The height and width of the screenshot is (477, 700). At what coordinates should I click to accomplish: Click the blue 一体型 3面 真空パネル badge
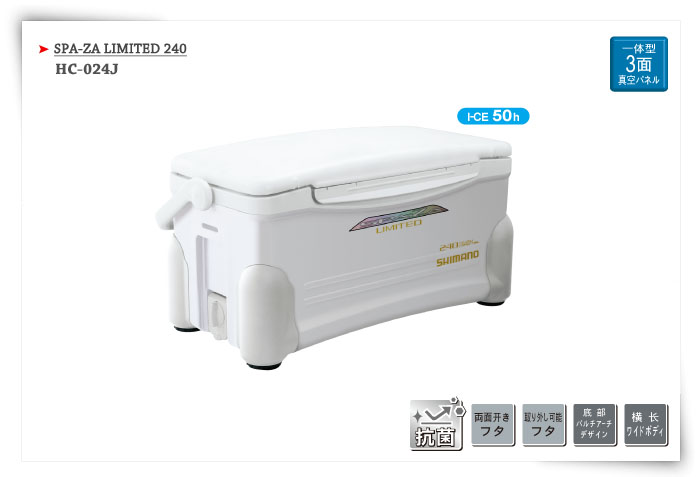638,64
